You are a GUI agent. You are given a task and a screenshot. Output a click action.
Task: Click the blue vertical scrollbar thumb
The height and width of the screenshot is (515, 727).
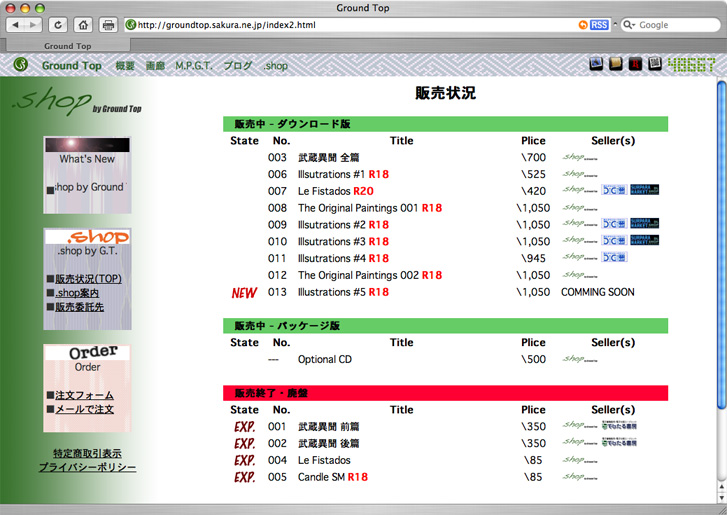pyautogui.click(x=722, y=245)
